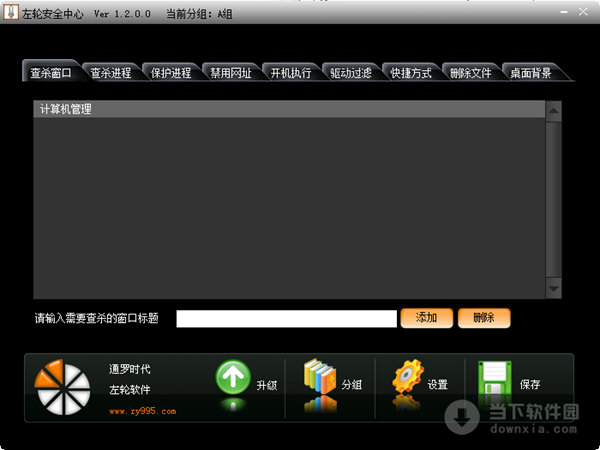This screenshot has height=450, width=600.
Task: Switch to the 查杀窗口 tab
Action: [x=51, y=72]
